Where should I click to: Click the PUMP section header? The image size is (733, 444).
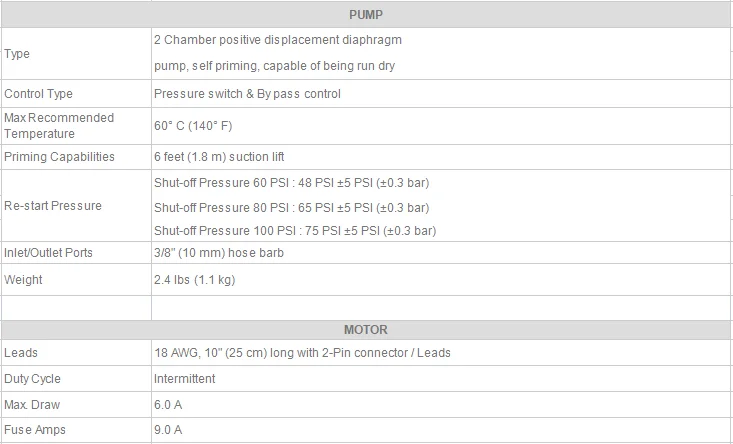tap(366, 15)
